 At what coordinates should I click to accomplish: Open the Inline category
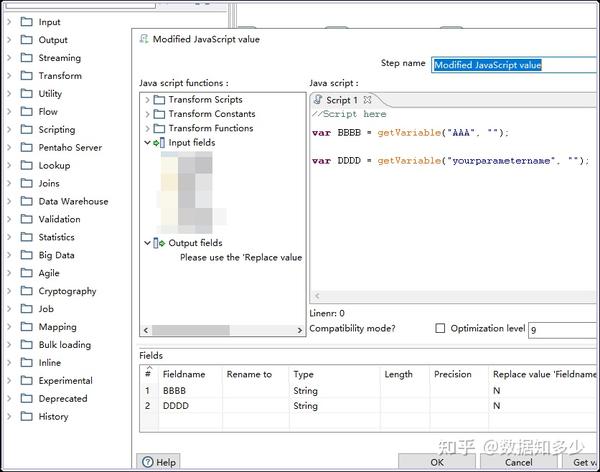pos(50,363)
